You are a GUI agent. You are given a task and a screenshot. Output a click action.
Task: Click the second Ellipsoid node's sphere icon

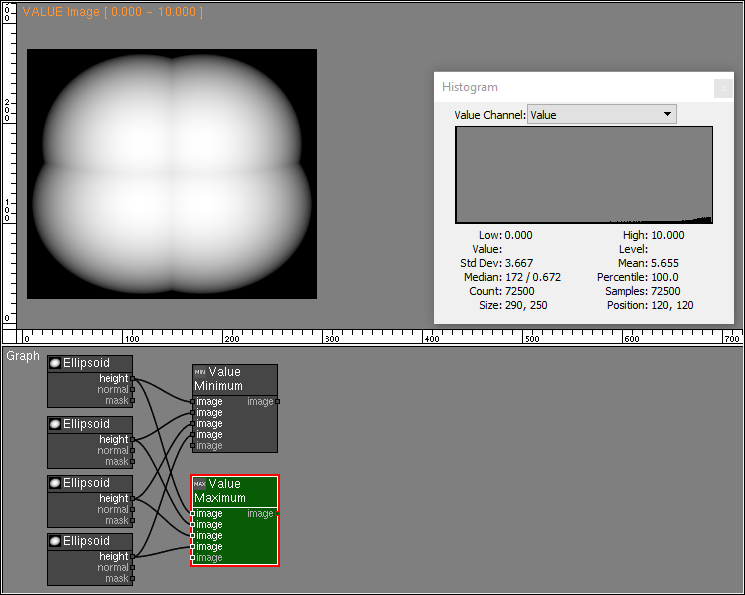click(x=55, y=424)
